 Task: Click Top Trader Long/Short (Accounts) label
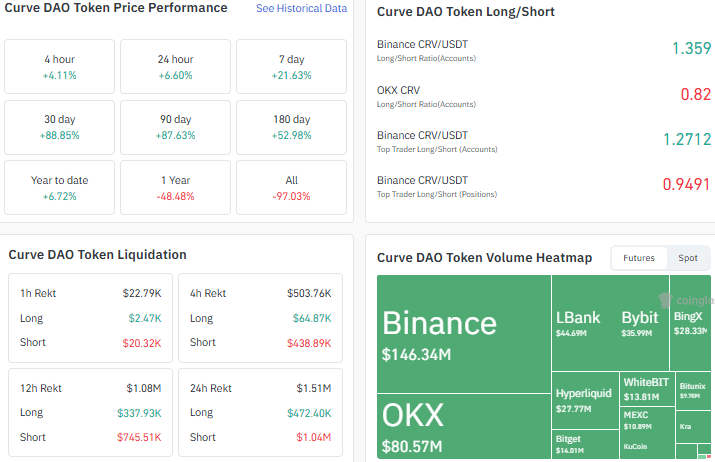(x=437, y=149)
